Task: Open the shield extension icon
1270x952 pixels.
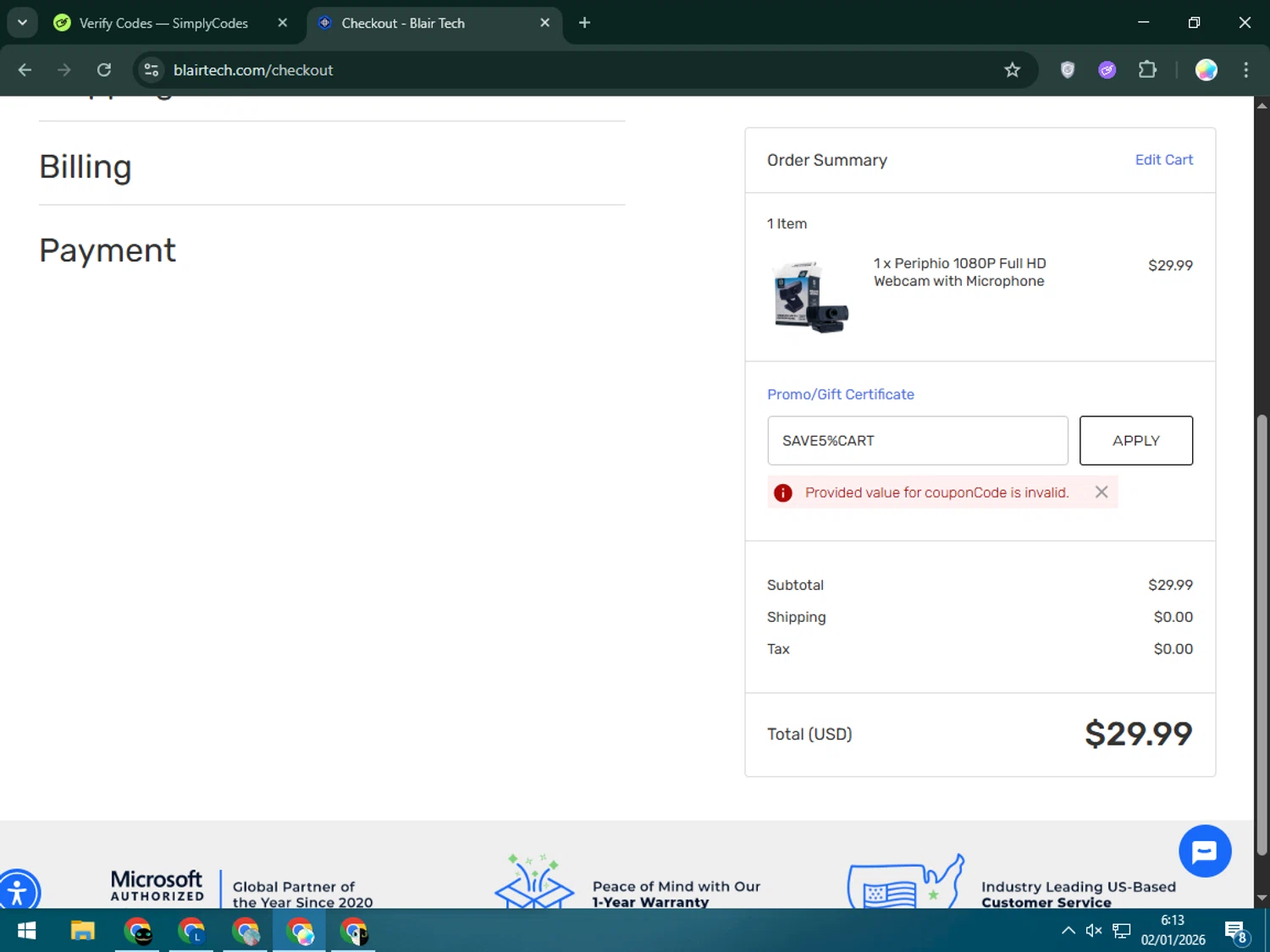Action: [1068, 70]
